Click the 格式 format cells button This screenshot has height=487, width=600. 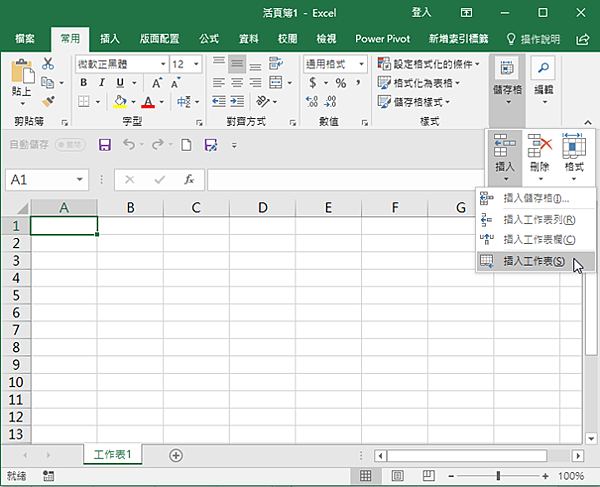tap(574, 157)
